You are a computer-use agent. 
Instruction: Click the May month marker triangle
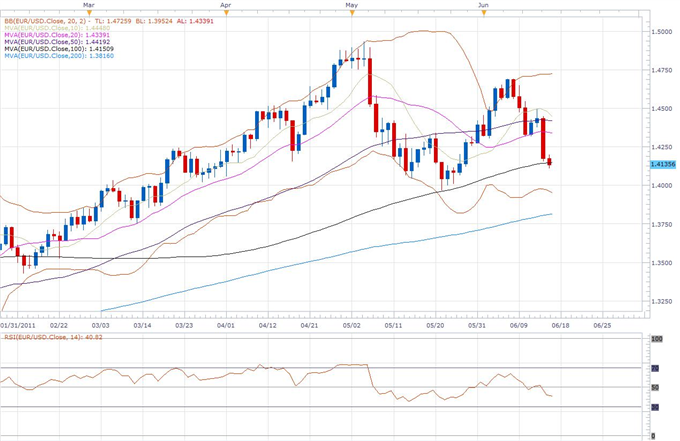tap(352, 13)
